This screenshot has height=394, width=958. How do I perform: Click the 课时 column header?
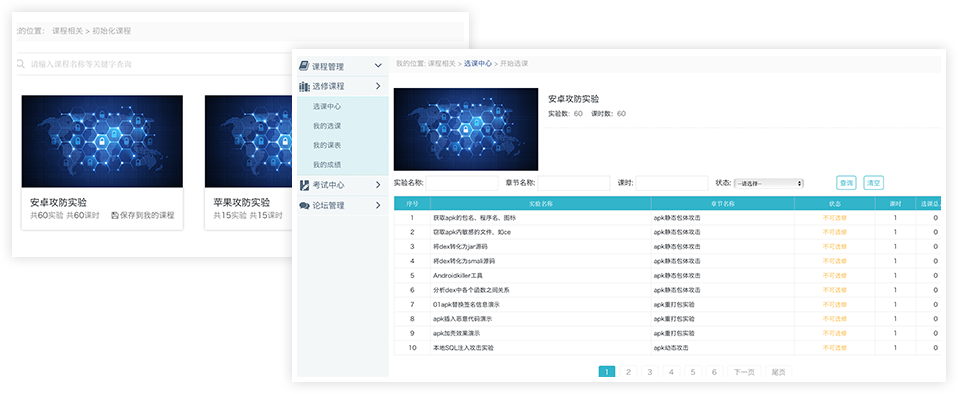tap(895, 203)
